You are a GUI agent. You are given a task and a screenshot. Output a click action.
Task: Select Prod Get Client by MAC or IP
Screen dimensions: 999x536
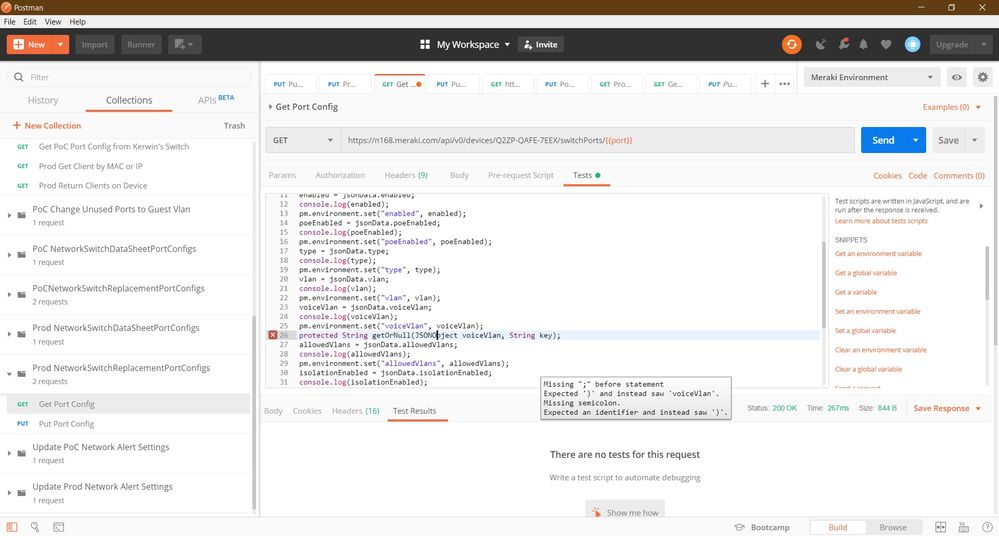point(90,166)
